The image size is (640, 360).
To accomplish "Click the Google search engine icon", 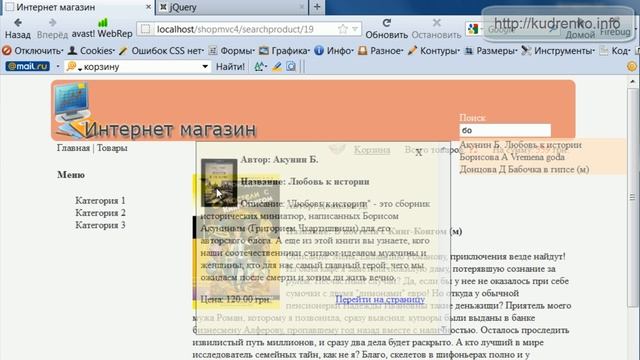I will pos(473,29).
